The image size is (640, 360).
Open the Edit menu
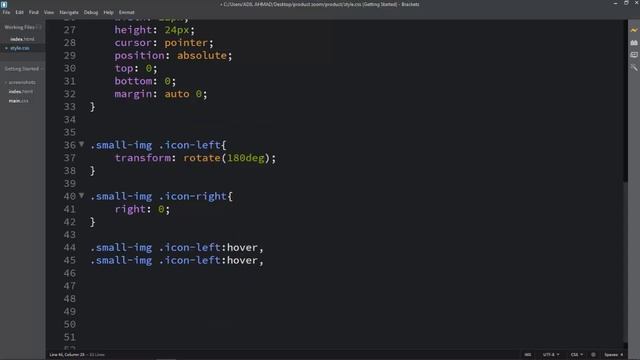pos(19,12)
